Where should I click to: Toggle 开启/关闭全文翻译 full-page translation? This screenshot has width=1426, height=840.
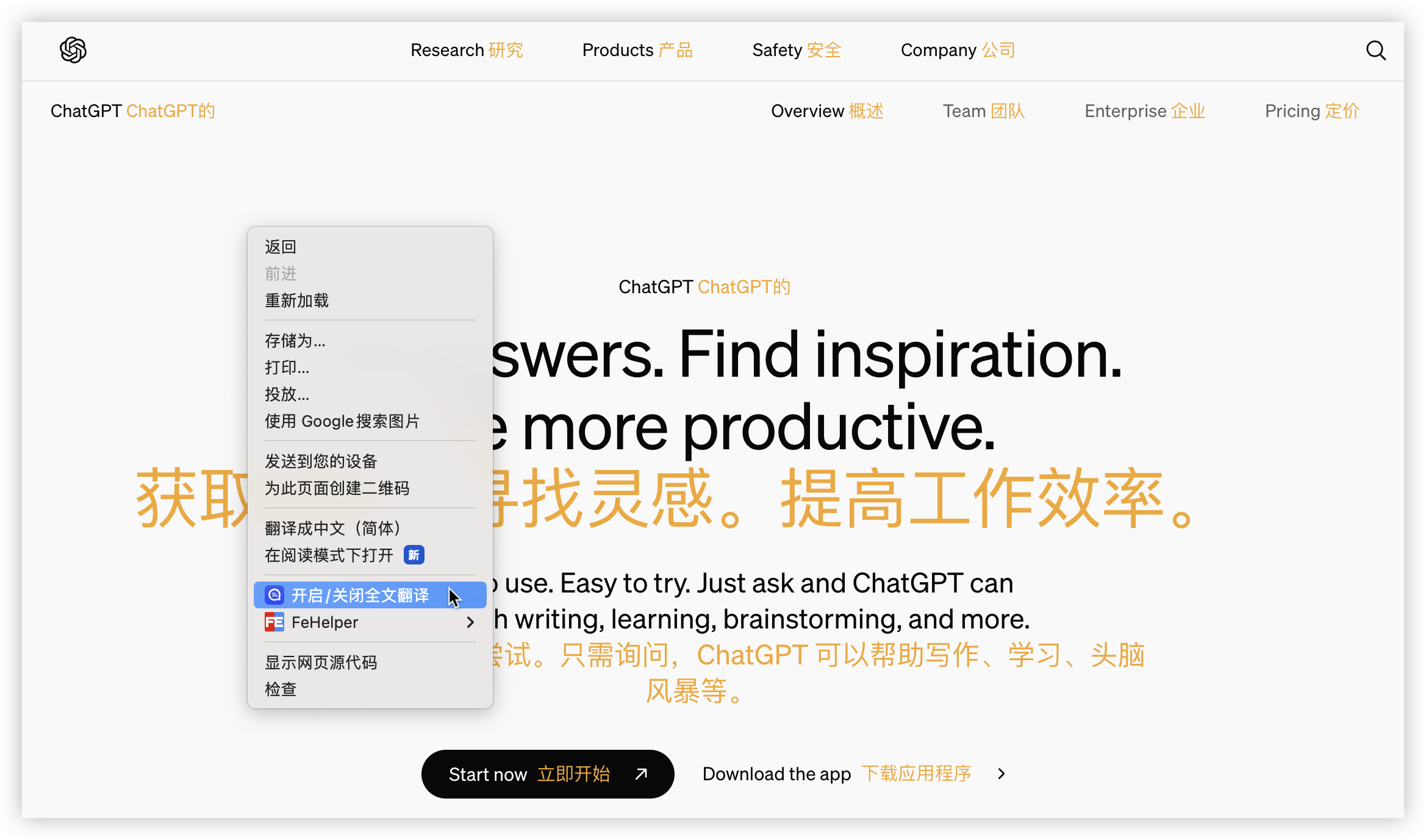360,595
